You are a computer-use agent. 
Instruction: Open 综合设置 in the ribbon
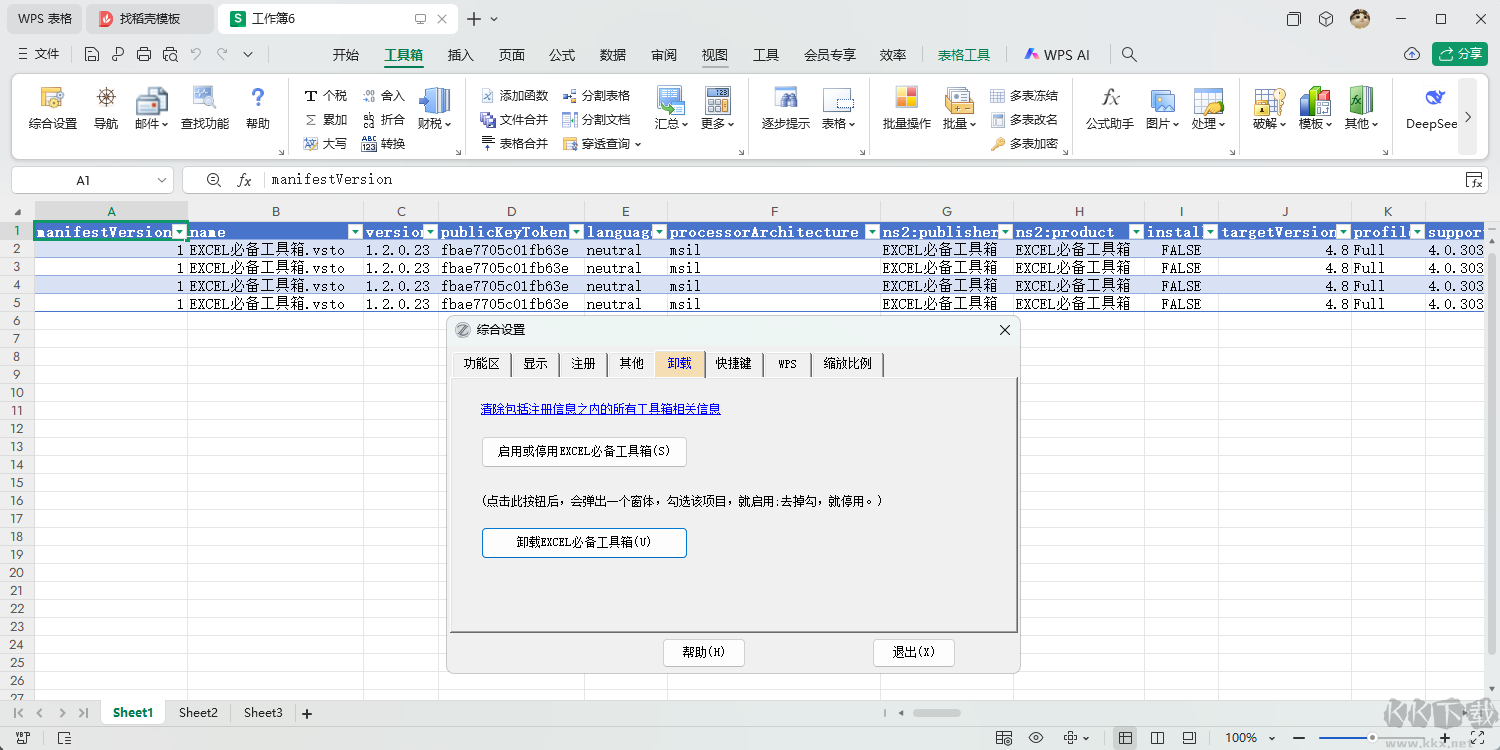[x=53, y=108]
